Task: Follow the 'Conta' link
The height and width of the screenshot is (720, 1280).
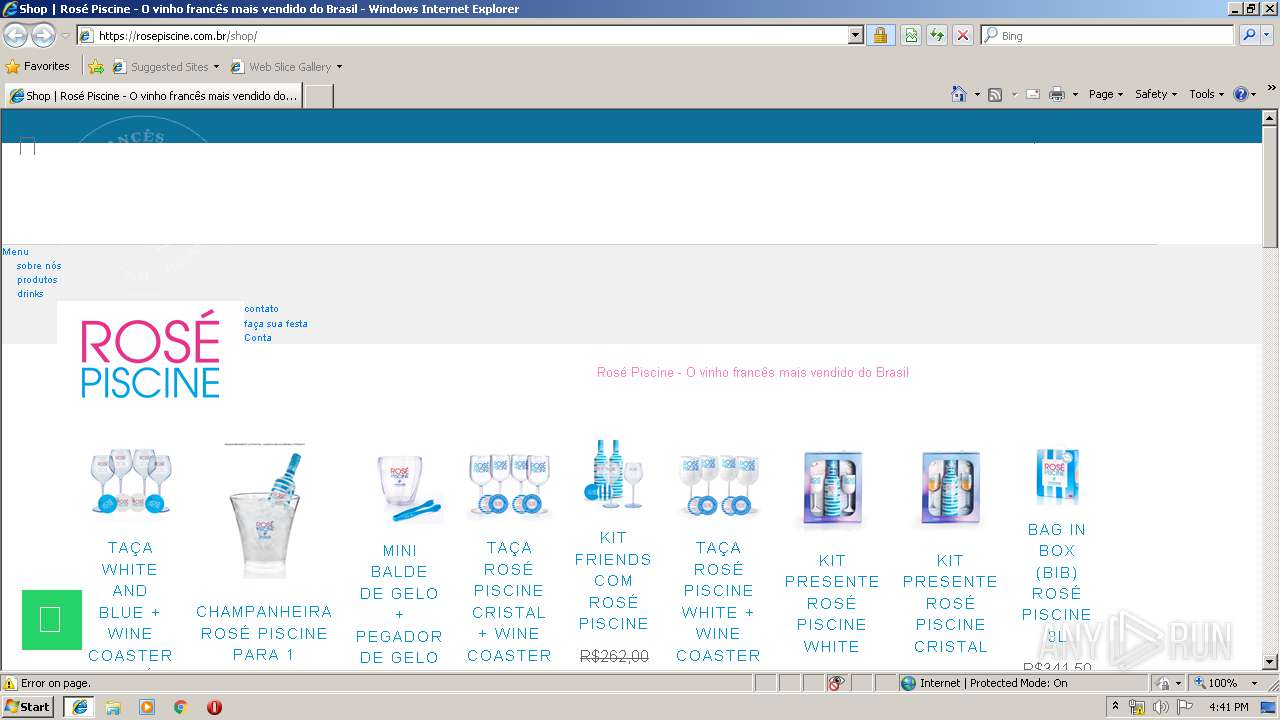Action: tap(258, 338)
